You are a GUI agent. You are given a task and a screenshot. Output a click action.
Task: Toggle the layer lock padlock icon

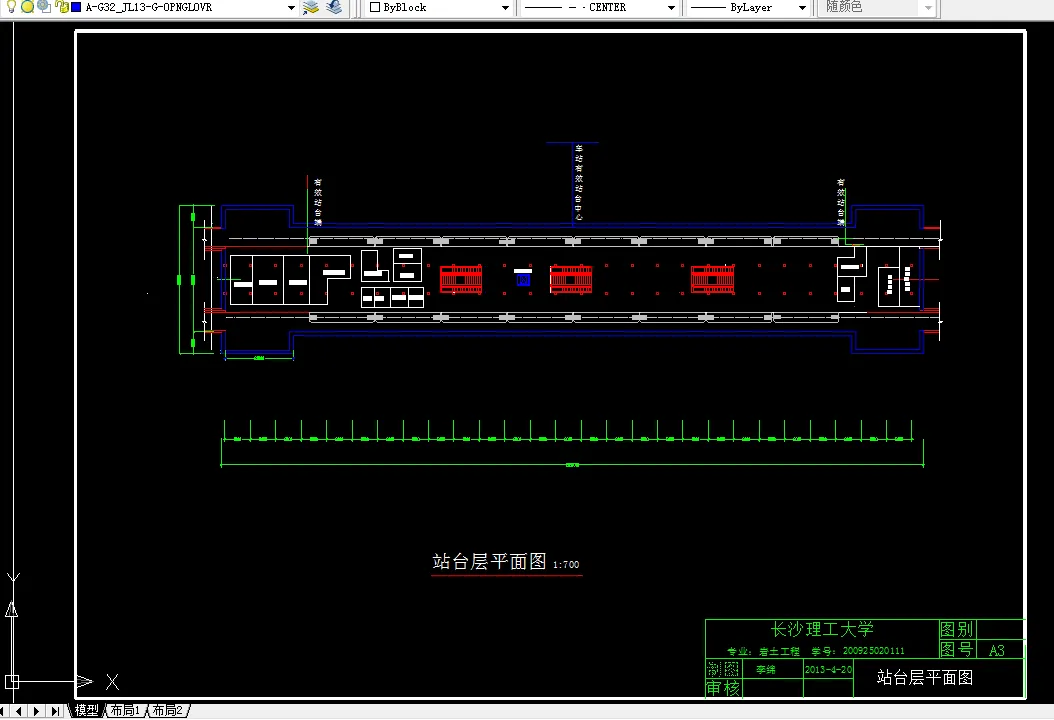tap(62, 7)
